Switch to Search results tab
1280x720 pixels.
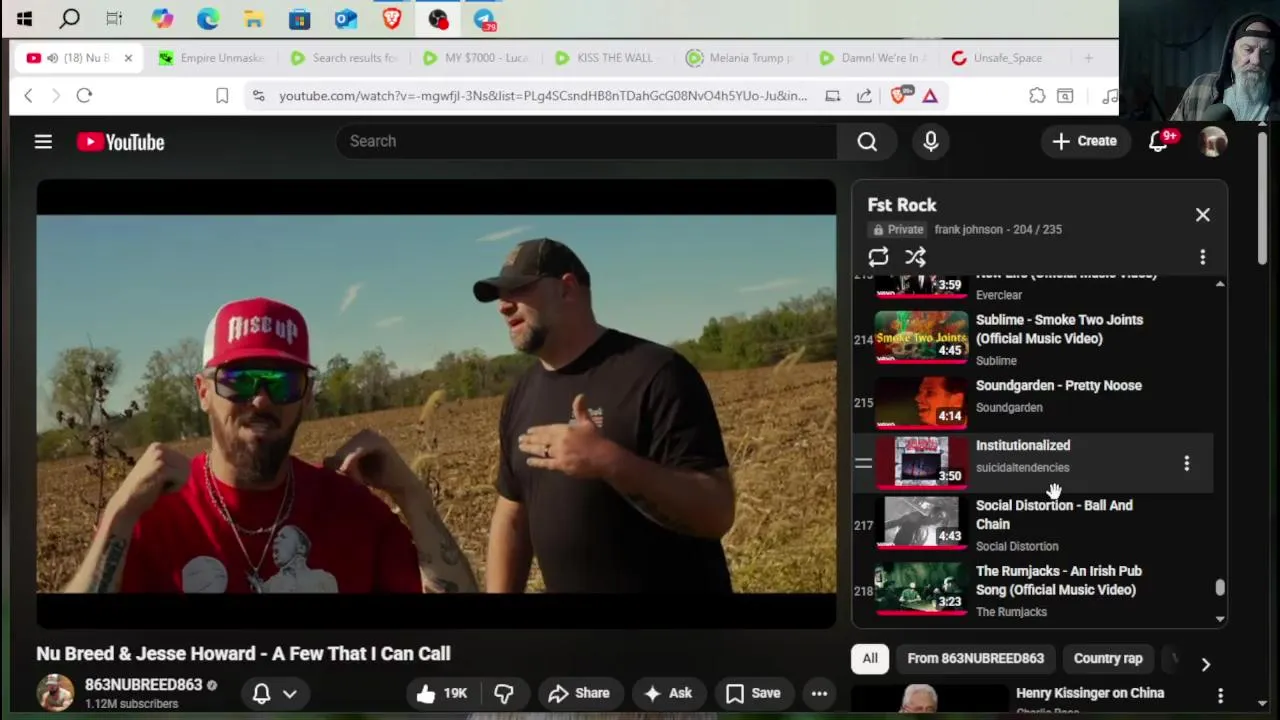point(345,58)
